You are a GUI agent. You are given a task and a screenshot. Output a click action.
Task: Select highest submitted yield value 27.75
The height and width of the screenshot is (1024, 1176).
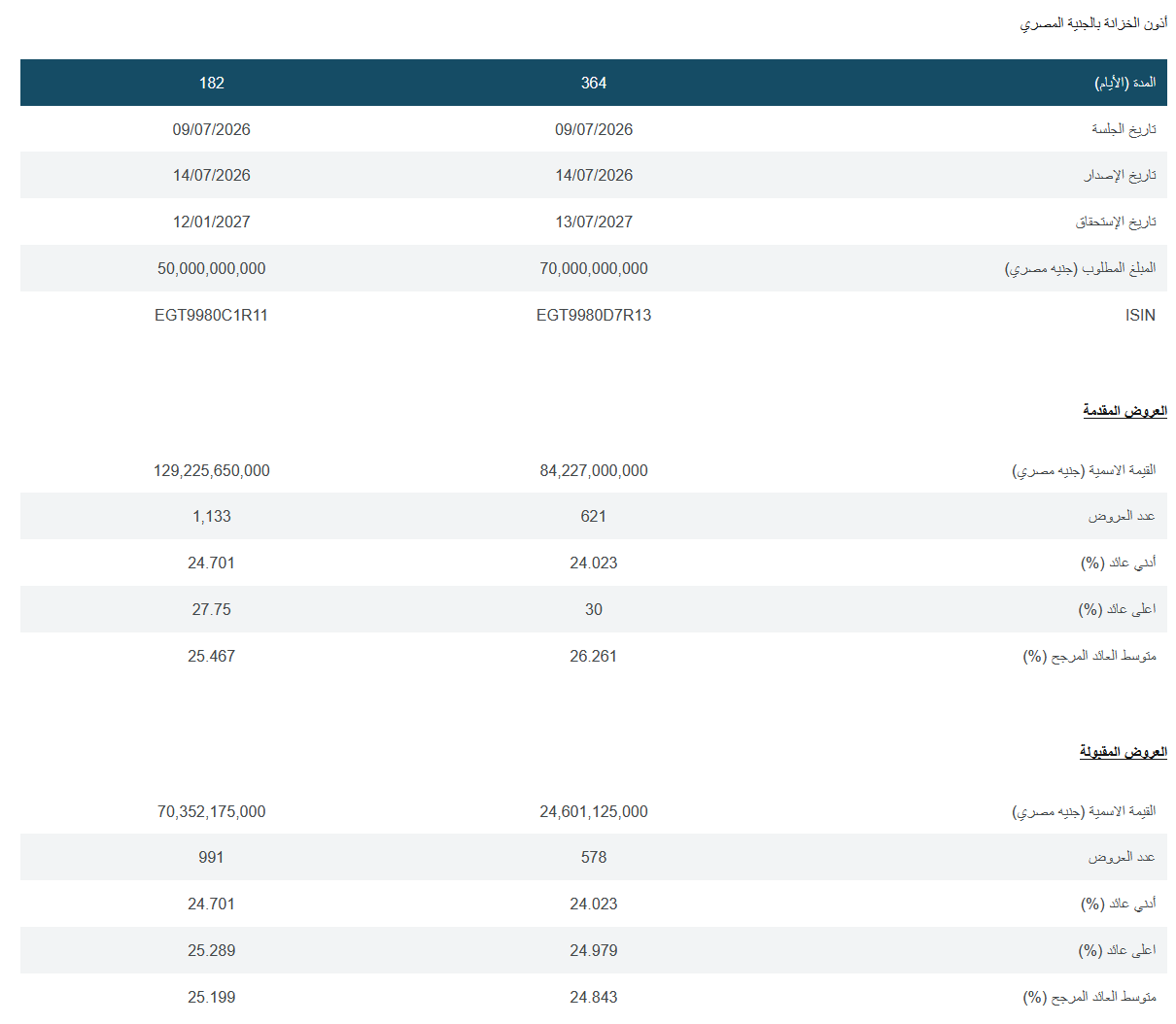(x=212, y=609)
